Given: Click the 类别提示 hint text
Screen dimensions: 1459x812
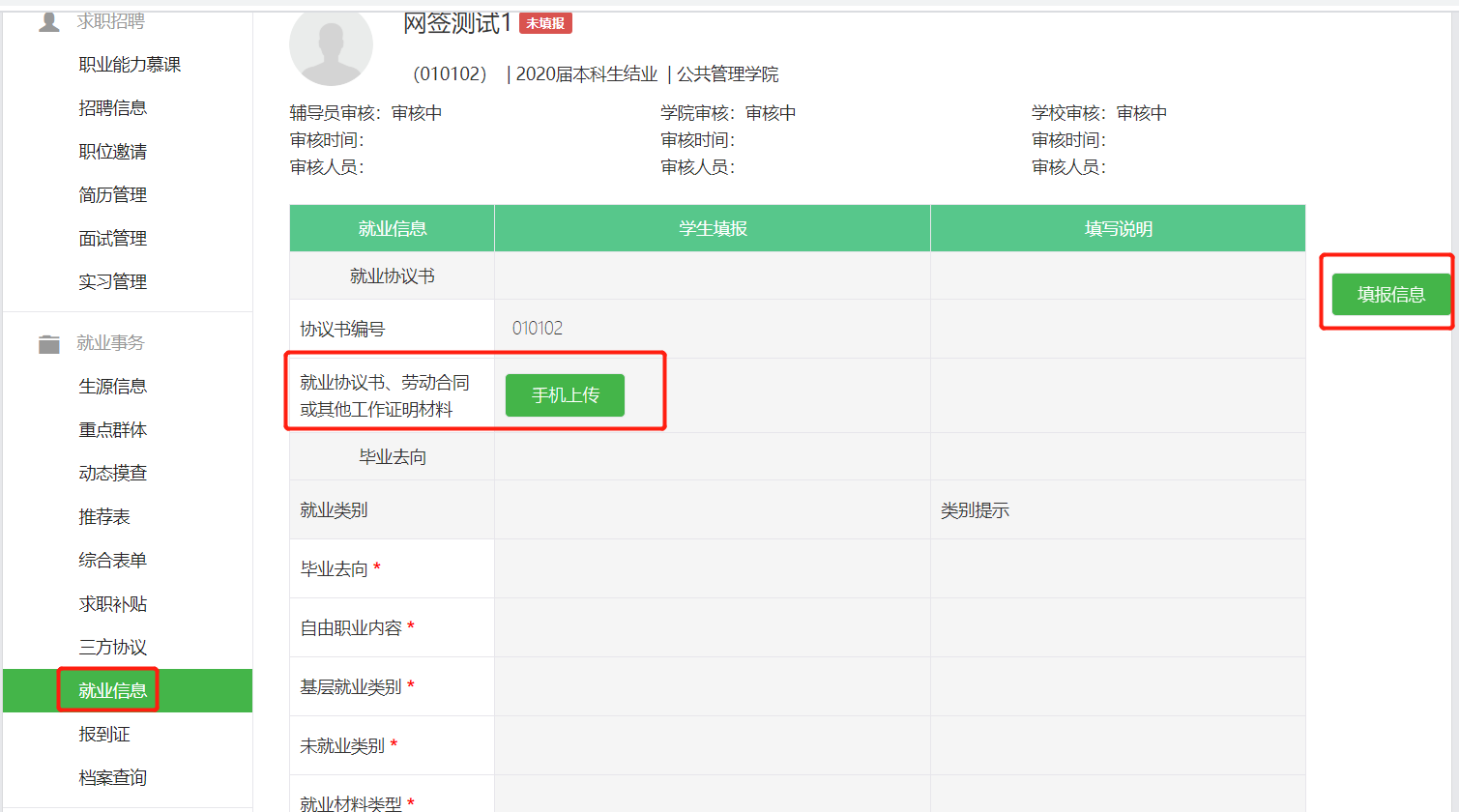Looking at the screenshot, I should [x=975, y=510].
